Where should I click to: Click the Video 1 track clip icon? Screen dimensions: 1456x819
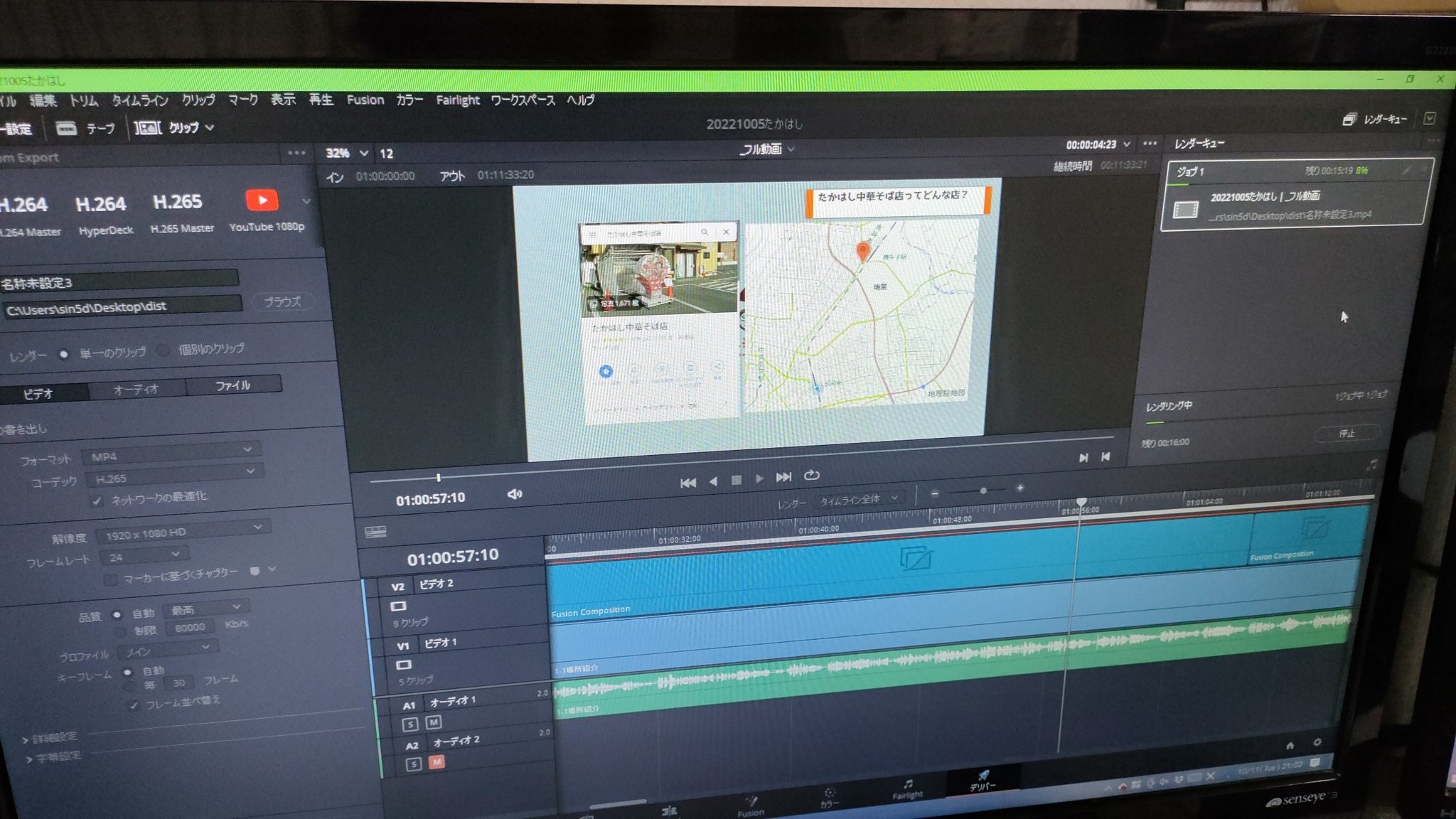(404, 665)
